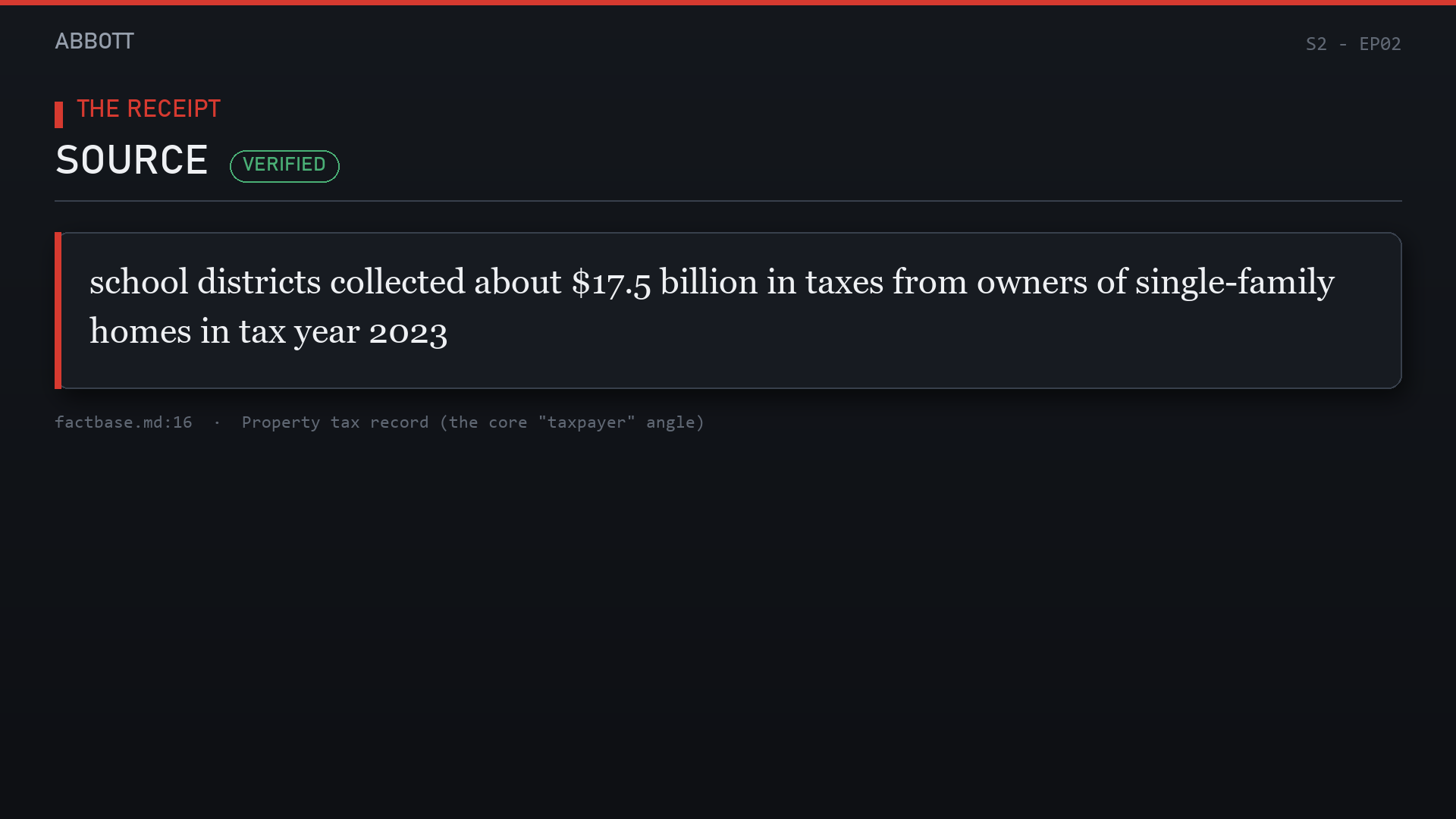Screen dimensions: 1456x819
Task: Click the S2 - EP02 episode indicator
Action: click(1353, 44)
